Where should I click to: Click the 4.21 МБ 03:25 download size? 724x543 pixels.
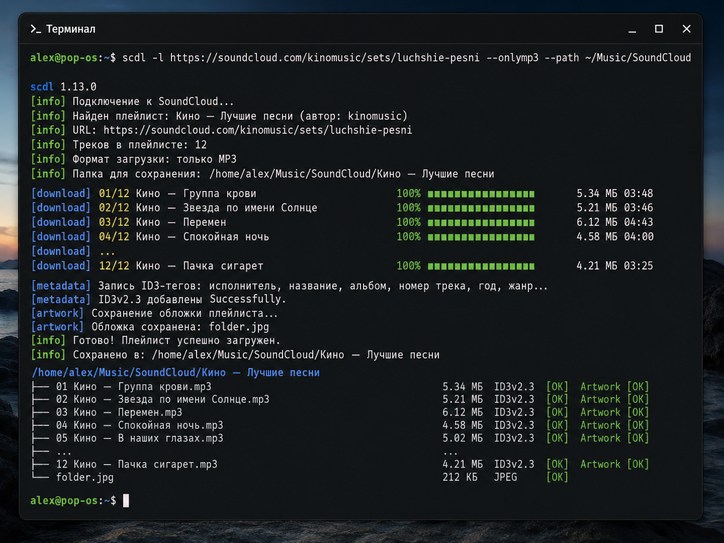pyautogui.click(x=615, y=266)
